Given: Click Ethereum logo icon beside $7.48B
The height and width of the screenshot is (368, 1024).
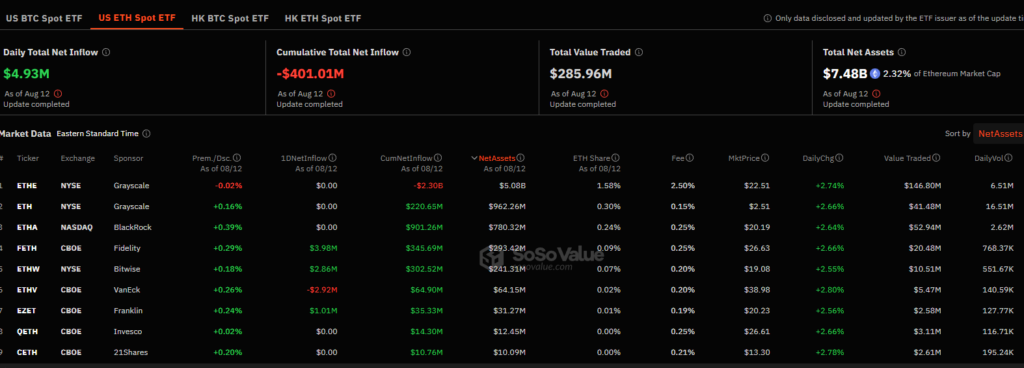Looking at the screenshot, I should (x=874, y=74).
